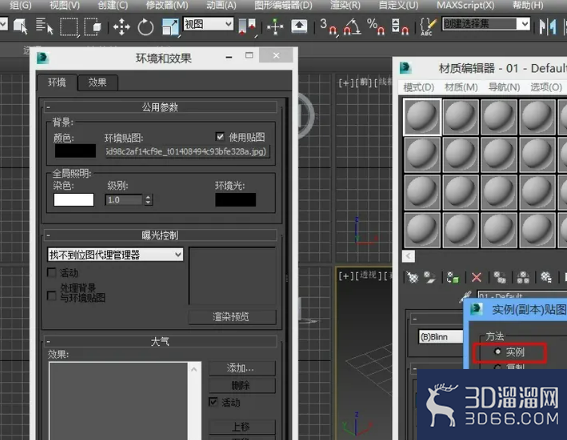This screenshot has width=567, height=440.
Task: Toggle Keyboard Shortcut Override icon
Action: pos(299,26)
